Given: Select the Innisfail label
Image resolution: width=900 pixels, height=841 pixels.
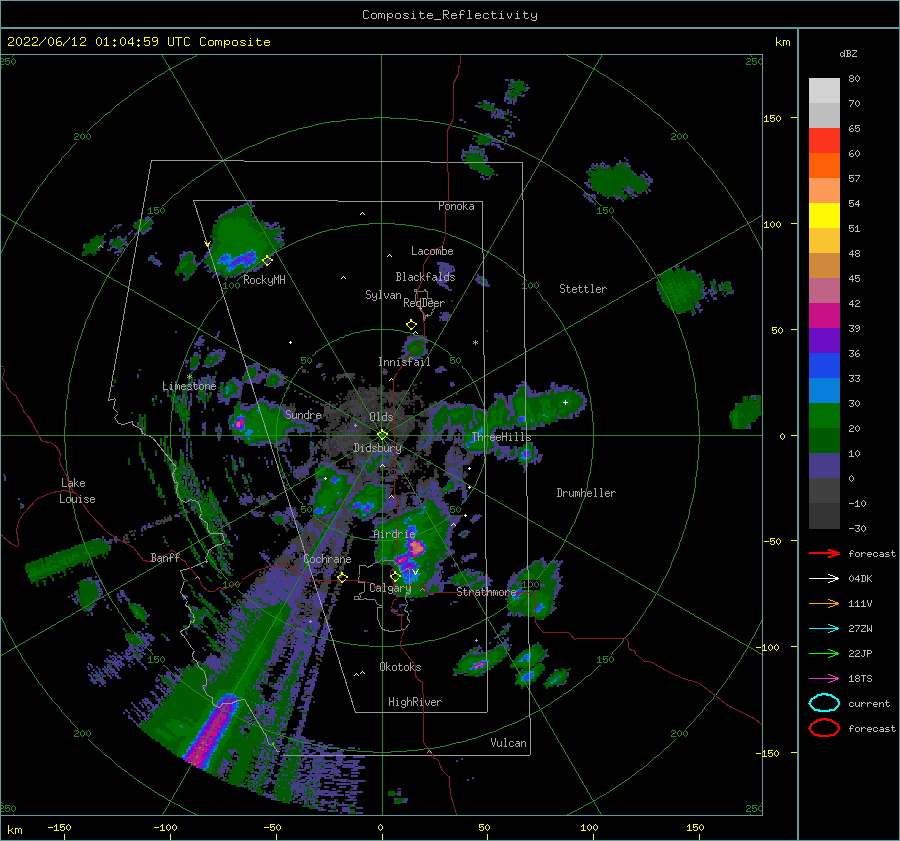Looking at the screenshot, I should point(404,362).
